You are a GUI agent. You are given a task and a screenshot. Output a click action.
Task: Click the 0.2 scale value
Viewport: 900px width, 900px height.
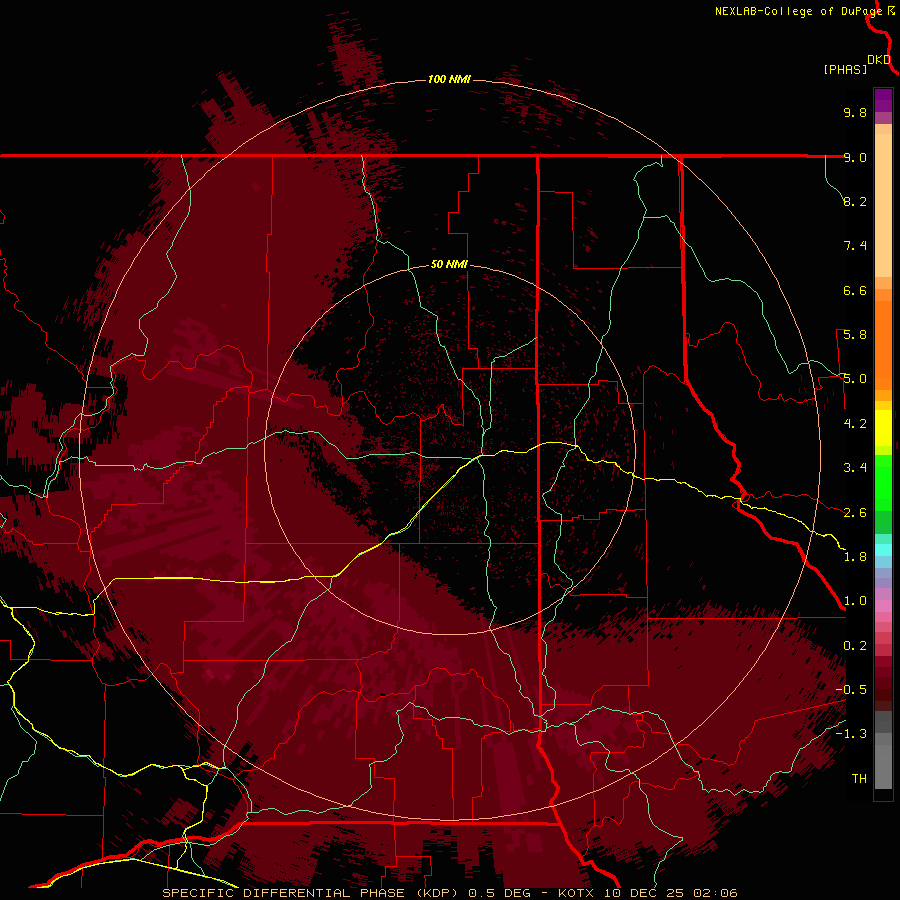click(855, 646)
